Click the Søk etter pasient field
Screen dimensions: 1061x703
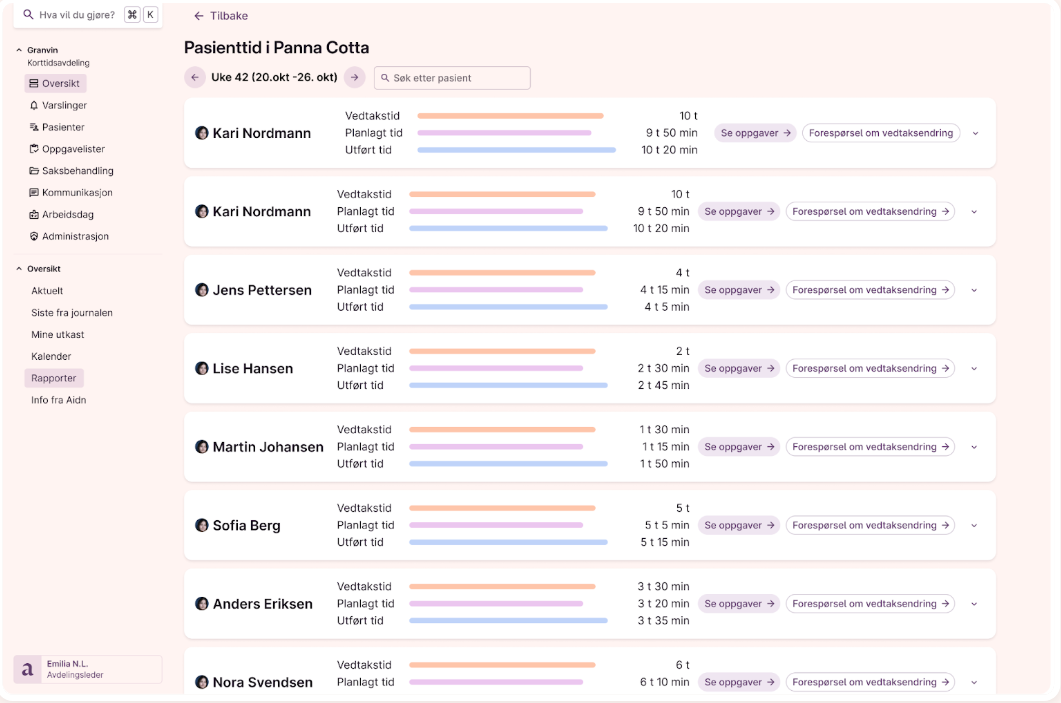tap(452, 78)
